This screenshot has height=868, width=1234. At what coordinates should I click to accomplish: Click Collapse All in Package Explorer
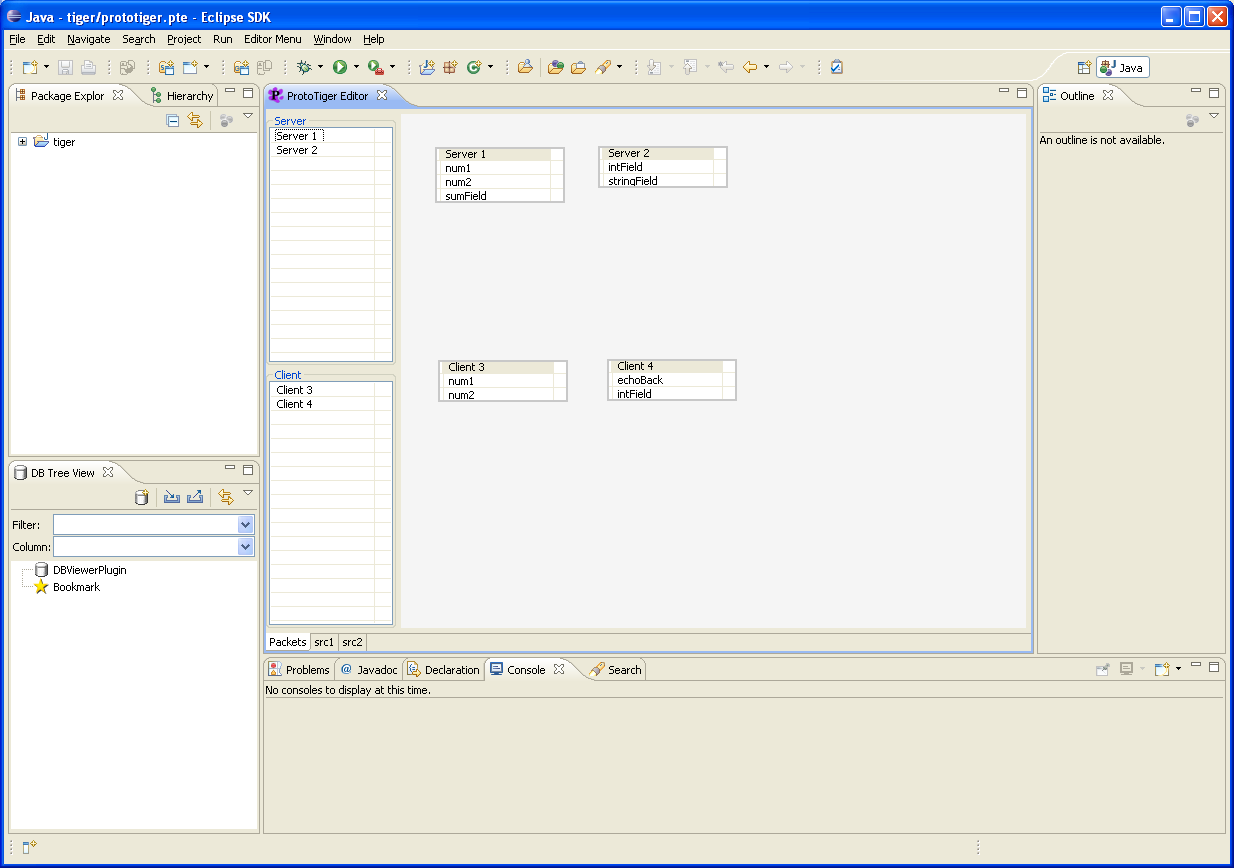[x=173, y=120]
